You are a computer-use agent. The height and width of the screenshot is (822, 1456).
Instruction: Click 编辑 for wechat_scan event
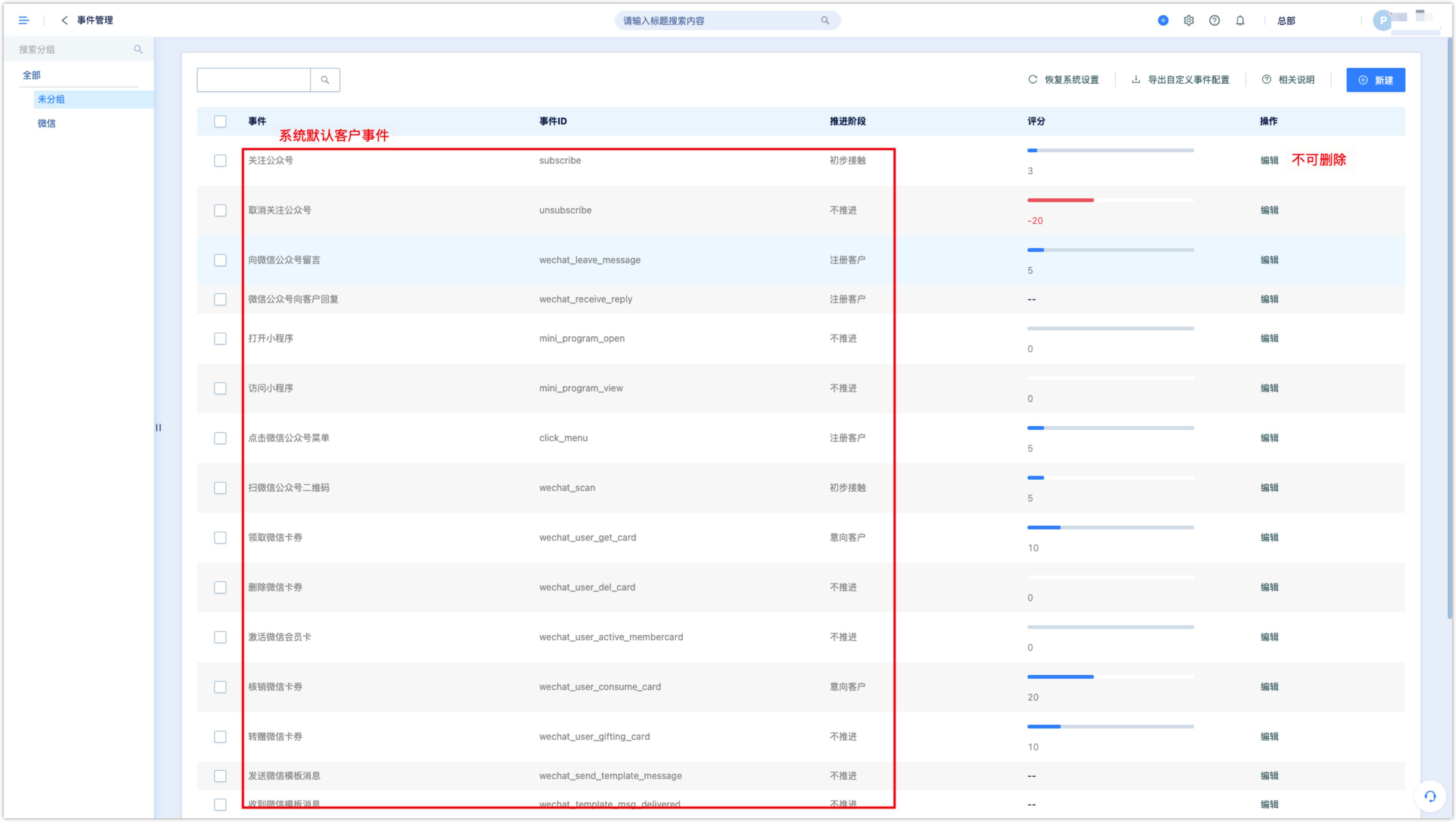pyautogui.click(x=1269, y=488)
